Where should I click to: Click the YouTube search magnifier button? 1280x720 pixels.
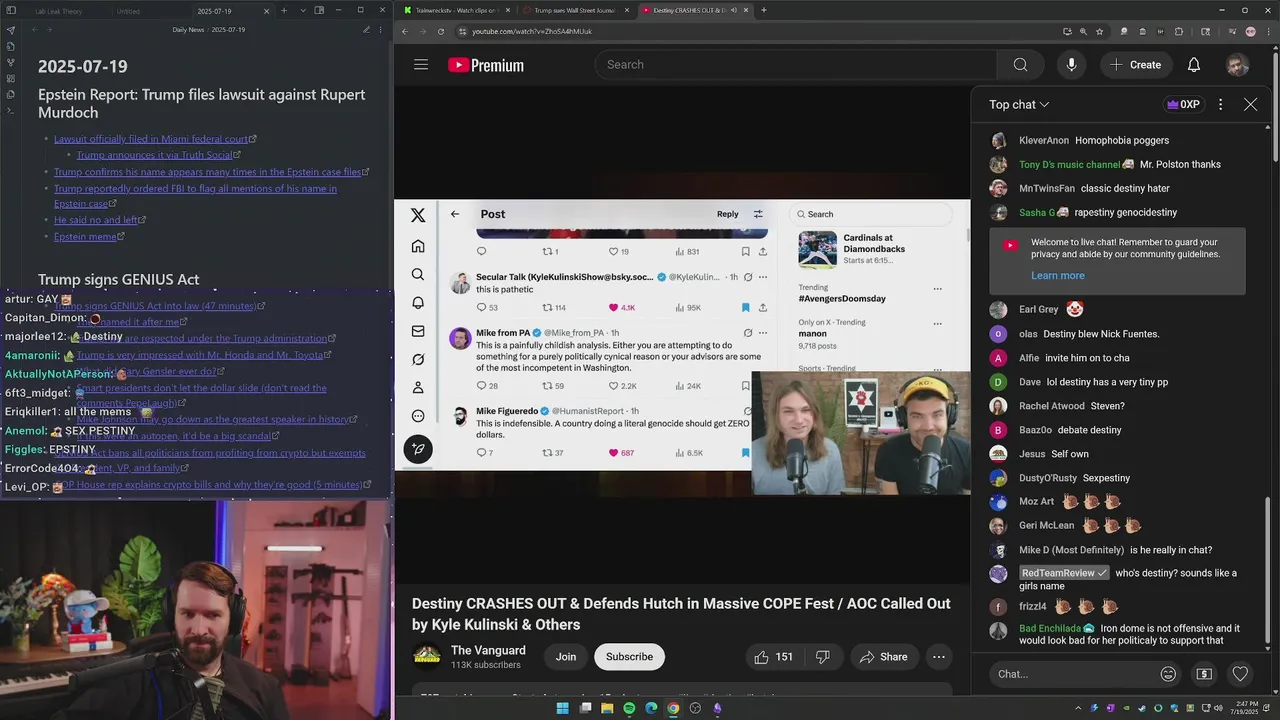pyautogui.click(x=1020, y=65)
